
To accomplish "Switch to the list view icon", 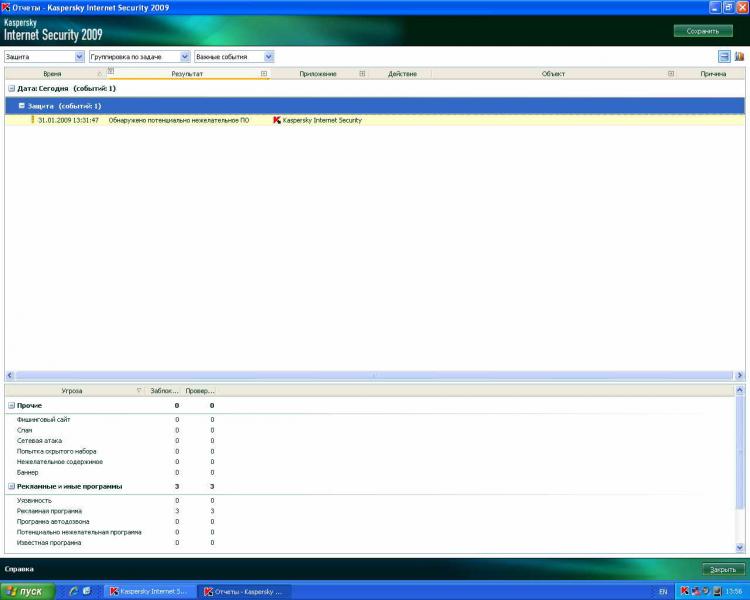I will click(x=724, y=56).
